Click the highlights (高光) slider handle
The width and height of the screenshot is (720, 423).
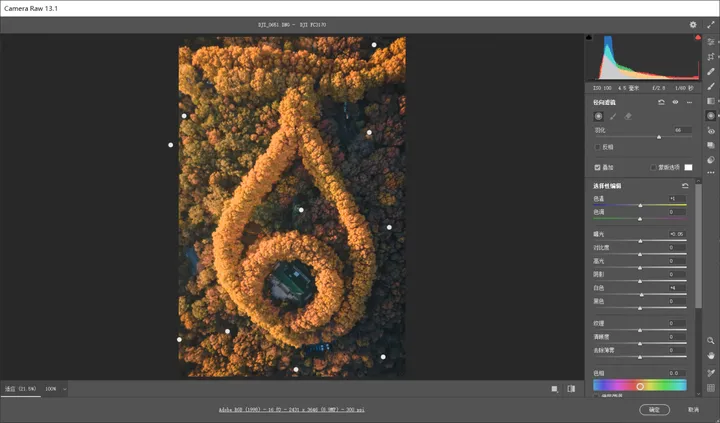[640, 268]
